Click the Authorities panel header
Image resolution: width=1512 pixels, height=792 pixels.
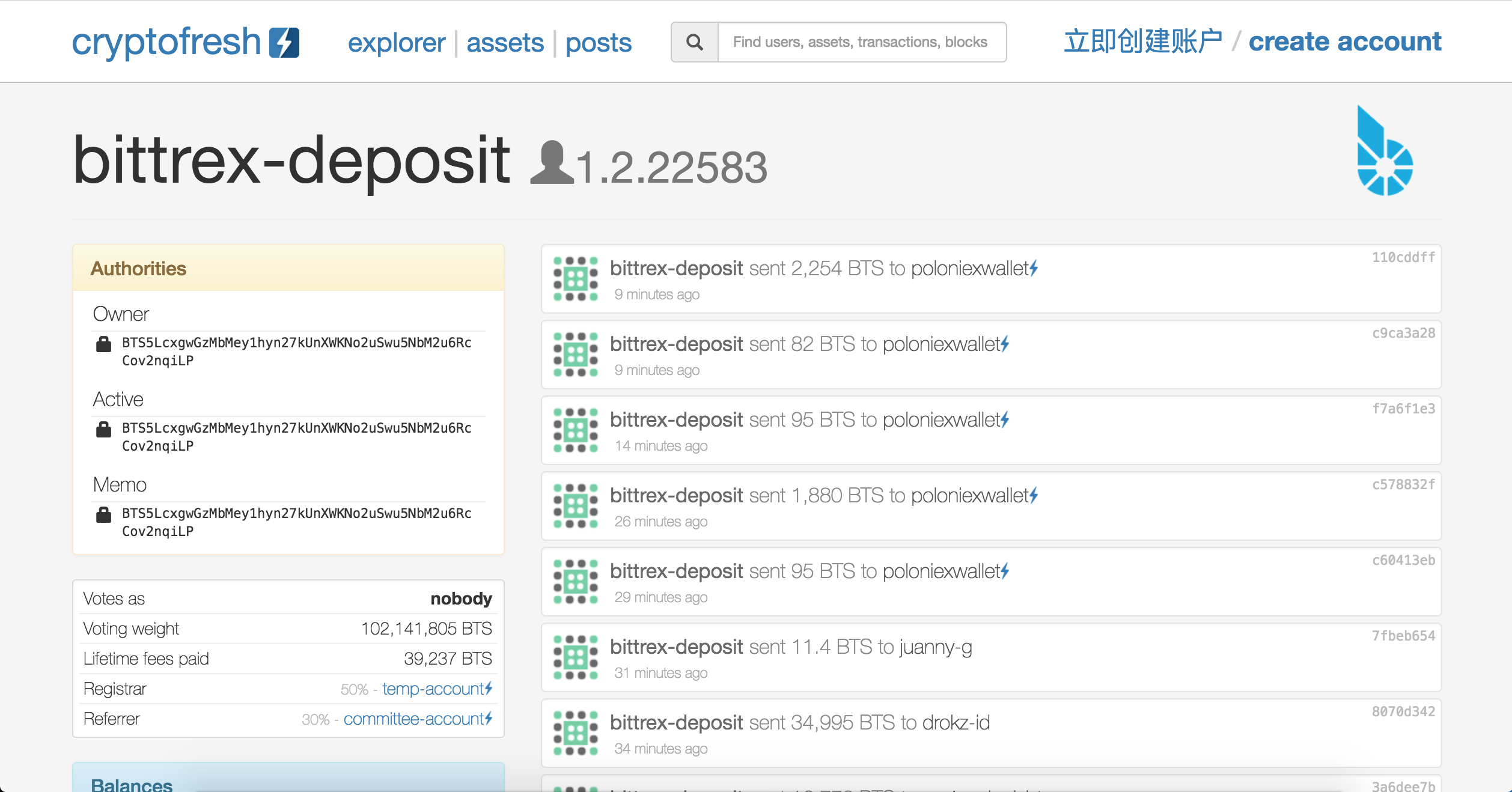pos(288,268)
